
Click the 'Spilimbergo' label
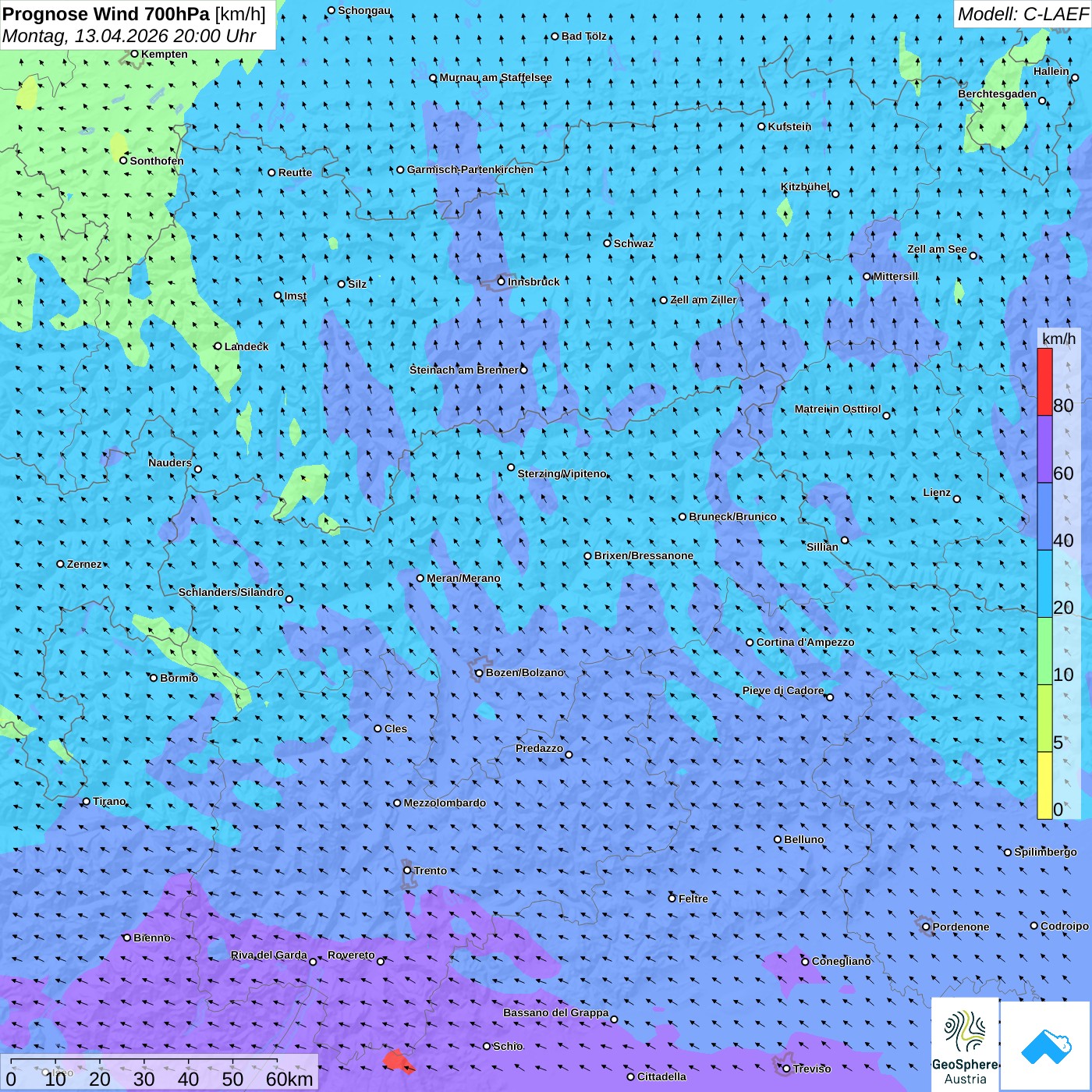pos(1045,852)
